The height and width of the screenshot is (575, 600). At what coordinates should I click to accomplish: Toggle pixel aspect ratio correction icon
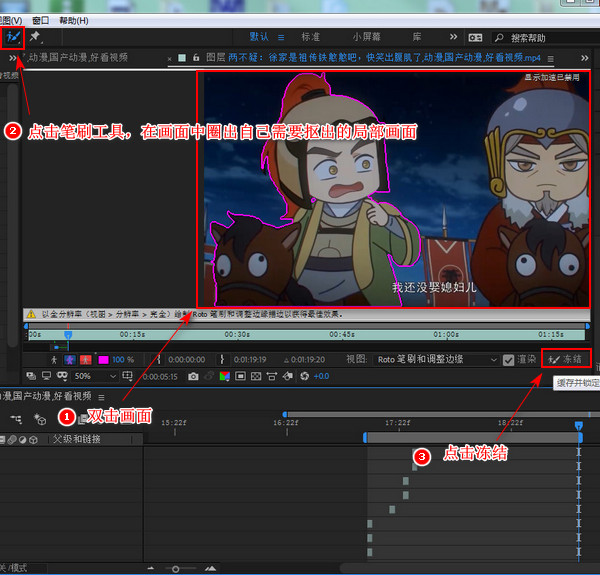pos(272,376)
